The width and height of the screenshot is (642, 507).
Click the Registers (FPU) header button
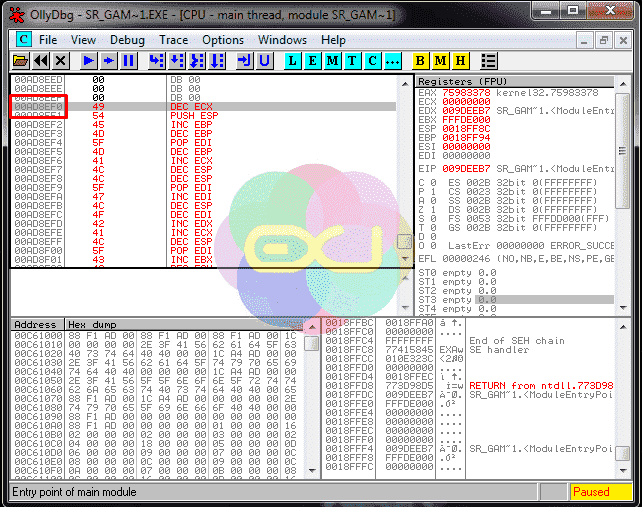(x=515, y=81)
